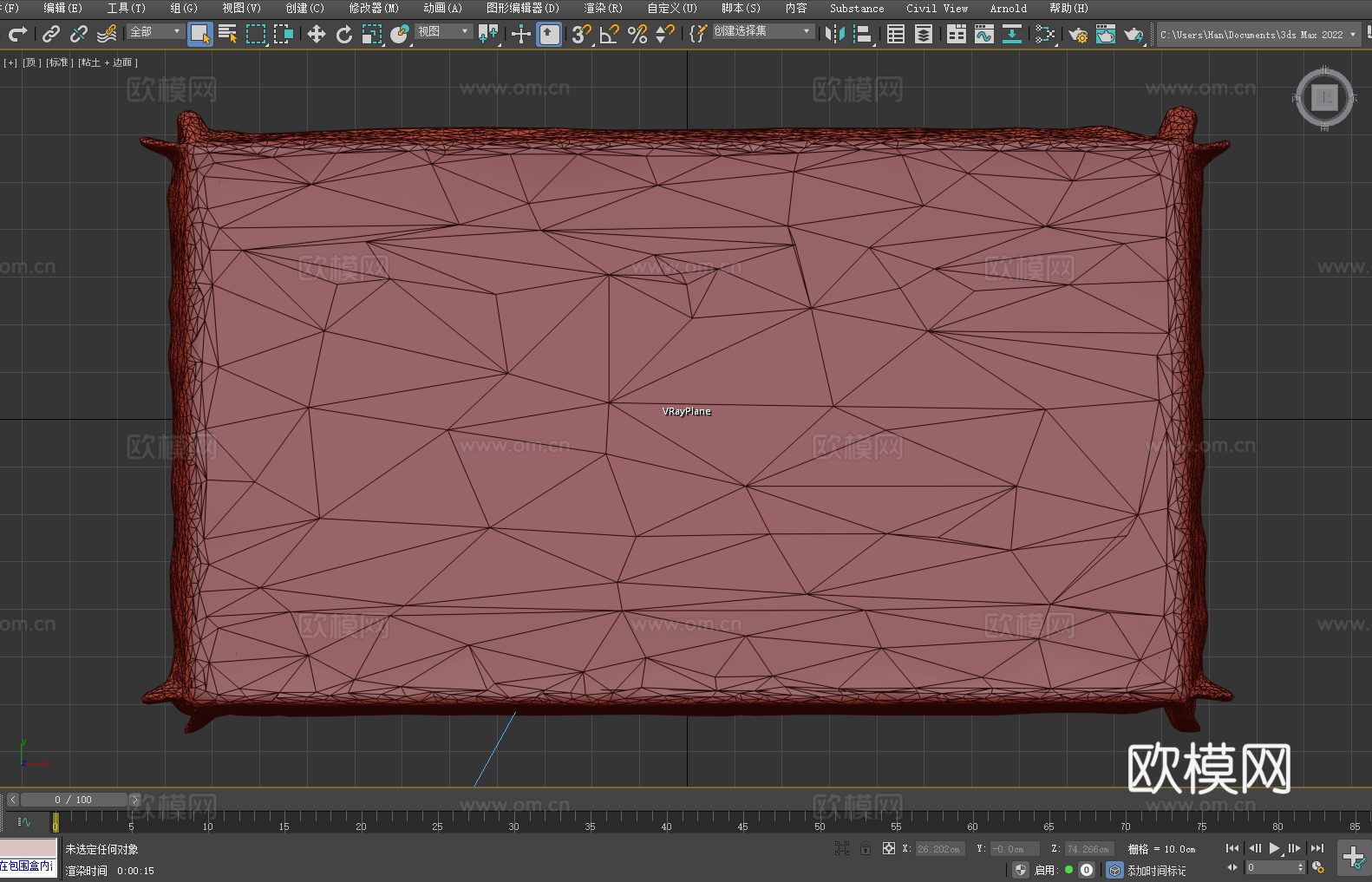Click the [标准] viewport shading label
Viewport: 1372px width, 882px height.
[58, 62]
